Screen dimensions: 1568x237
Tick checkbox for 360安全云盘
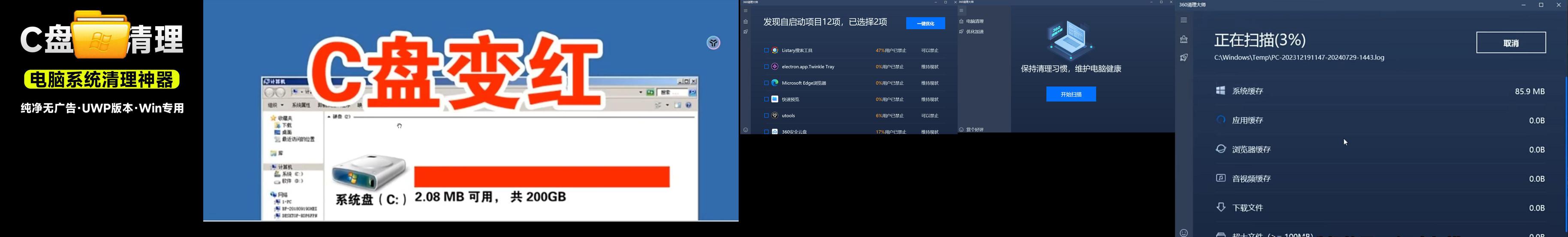point(766,131)
